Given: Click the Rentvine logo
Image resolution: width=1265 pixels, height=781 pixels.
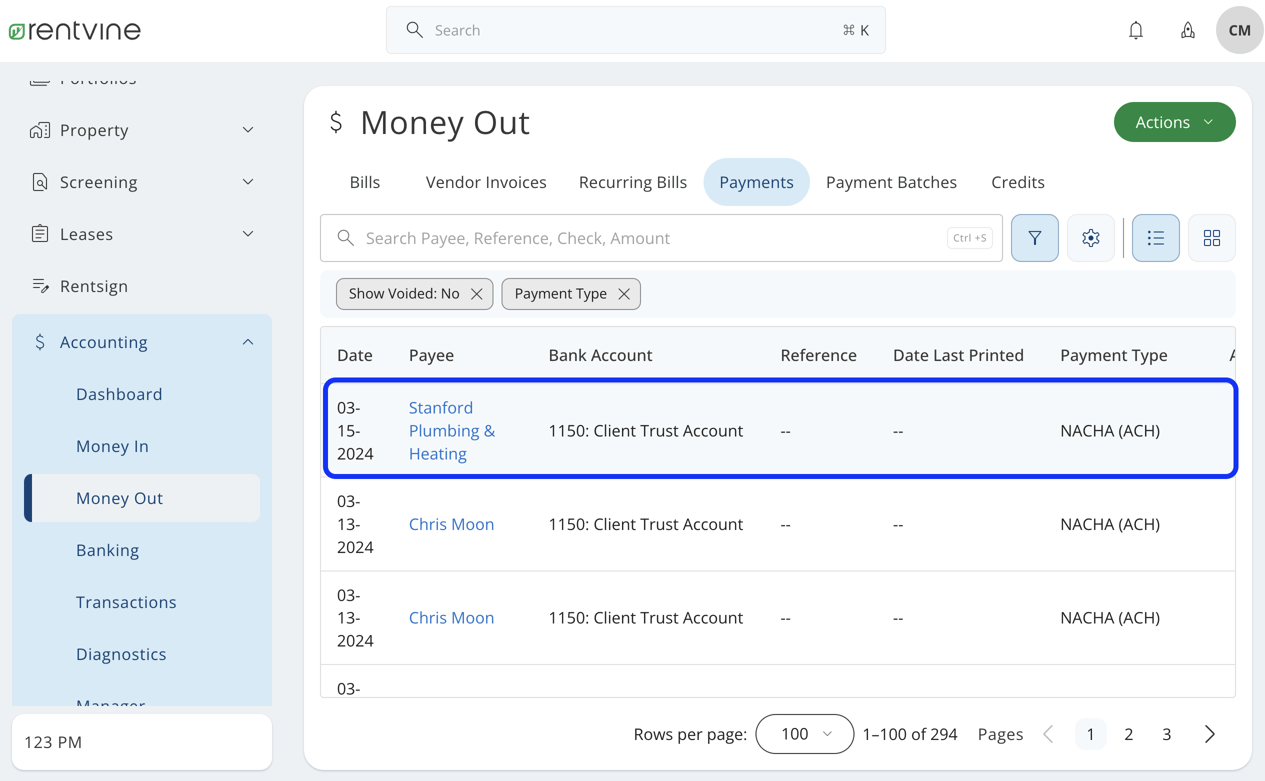Looking at the screenshot, I should pyautogui.click(x=74, y=29).
